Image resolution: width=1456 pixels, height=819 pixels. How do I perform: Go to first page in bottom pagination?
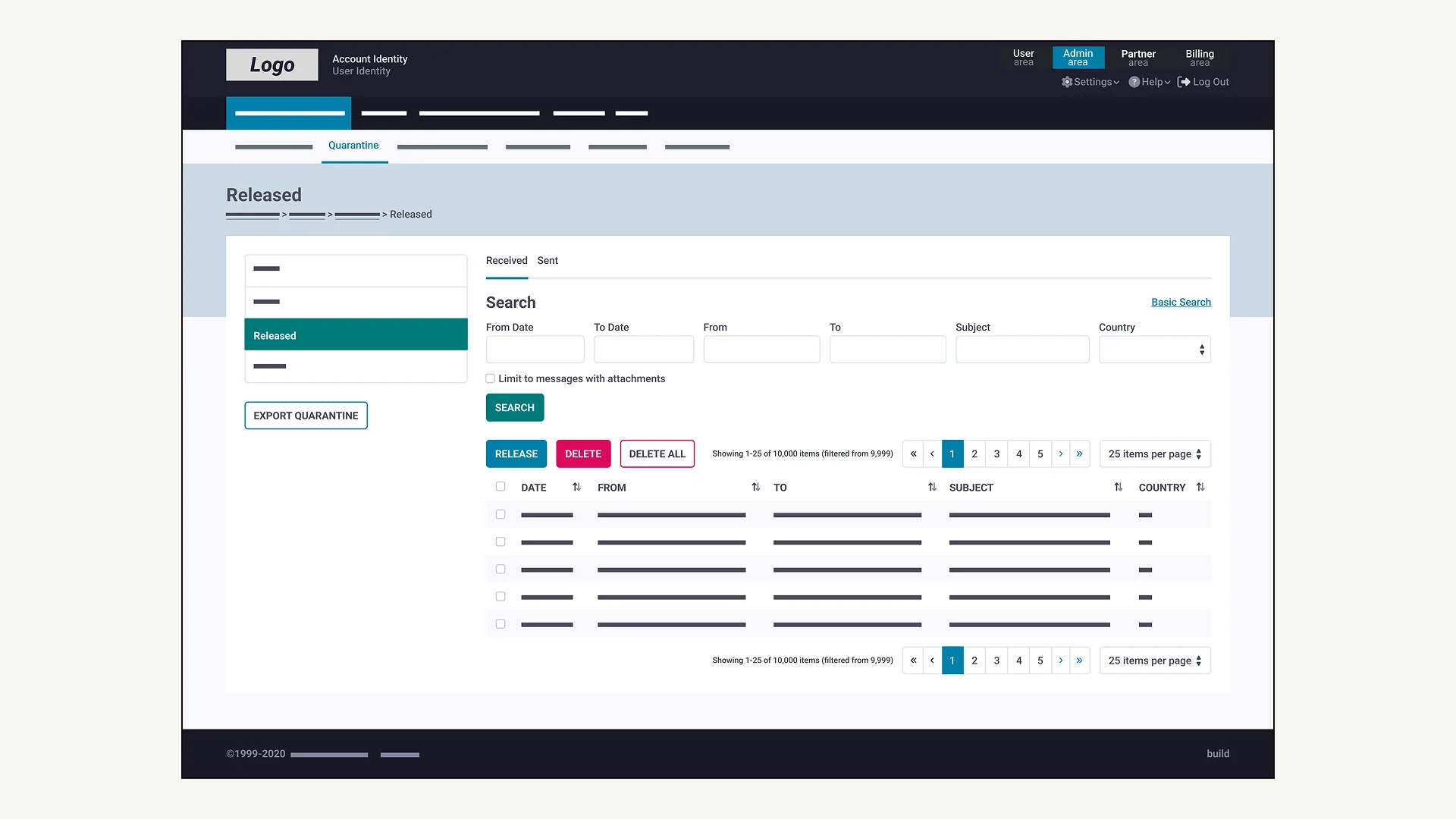point(913,661)
